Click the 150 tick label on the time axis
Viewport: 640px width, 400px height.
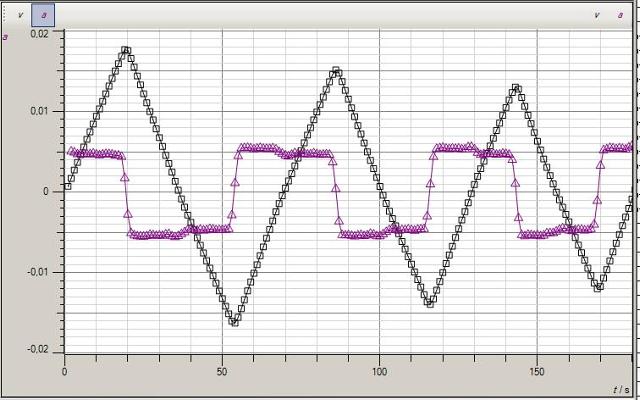[x=537, y=371]
